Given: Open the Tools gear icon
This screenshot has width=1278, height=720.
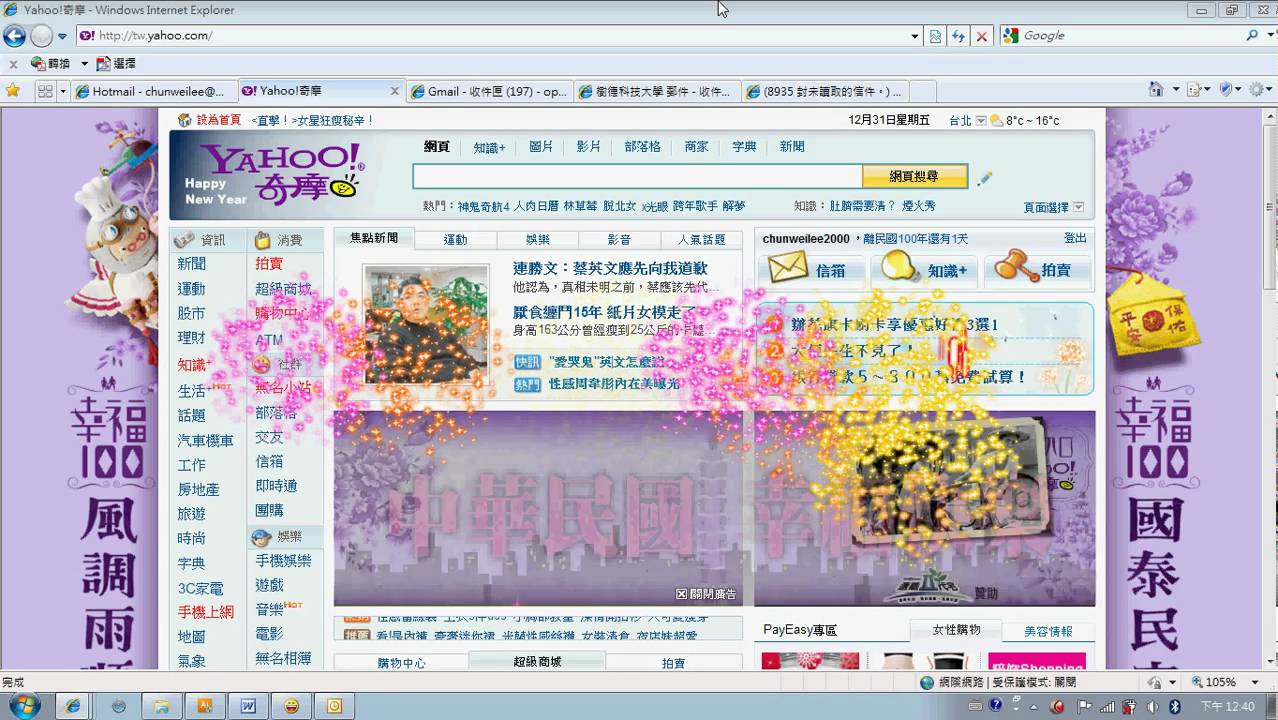Looking at the screenshot, I should (1257, 91).
